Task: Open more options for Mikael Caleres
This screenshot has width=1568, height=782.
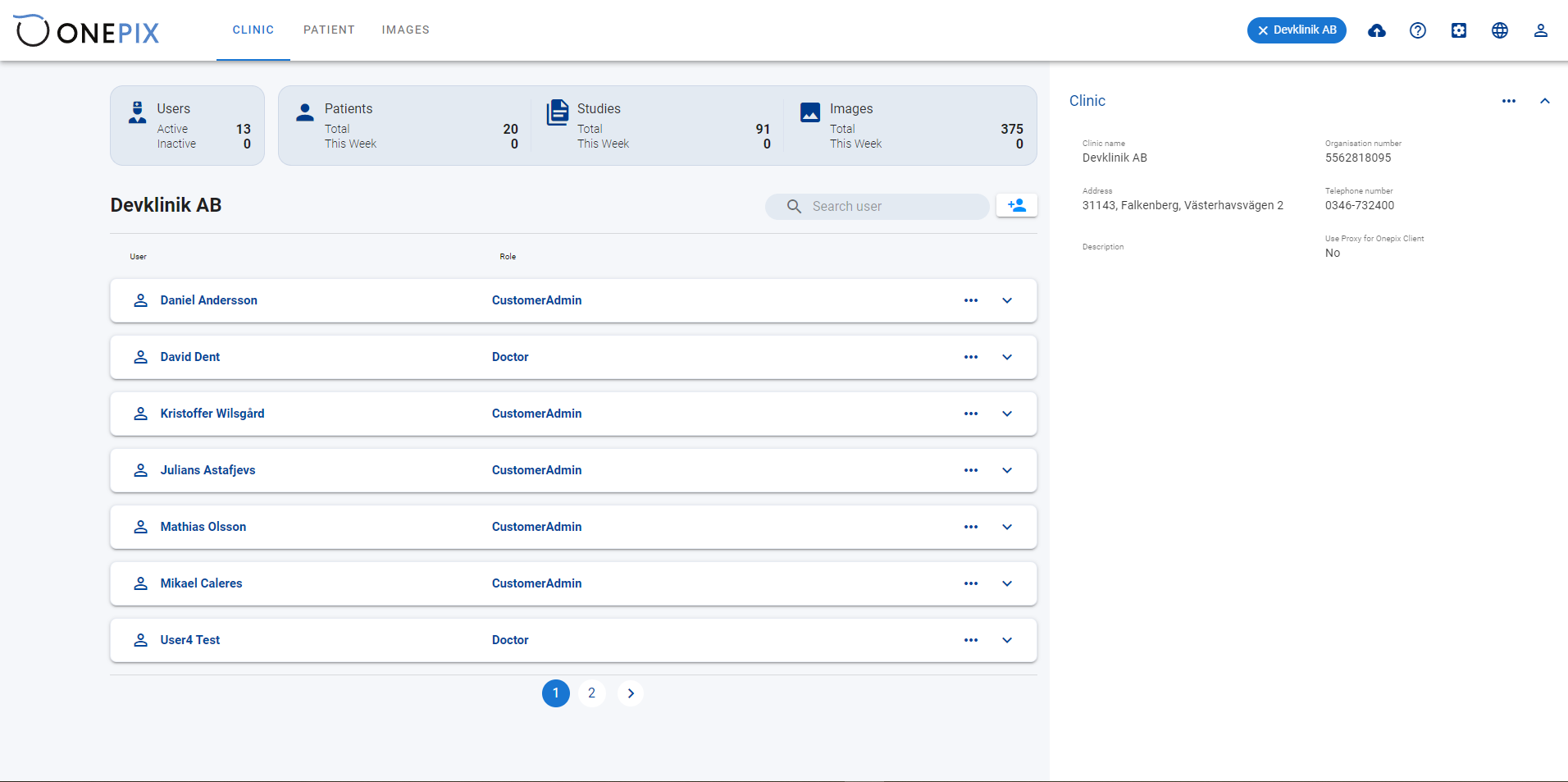Action: 971,583
